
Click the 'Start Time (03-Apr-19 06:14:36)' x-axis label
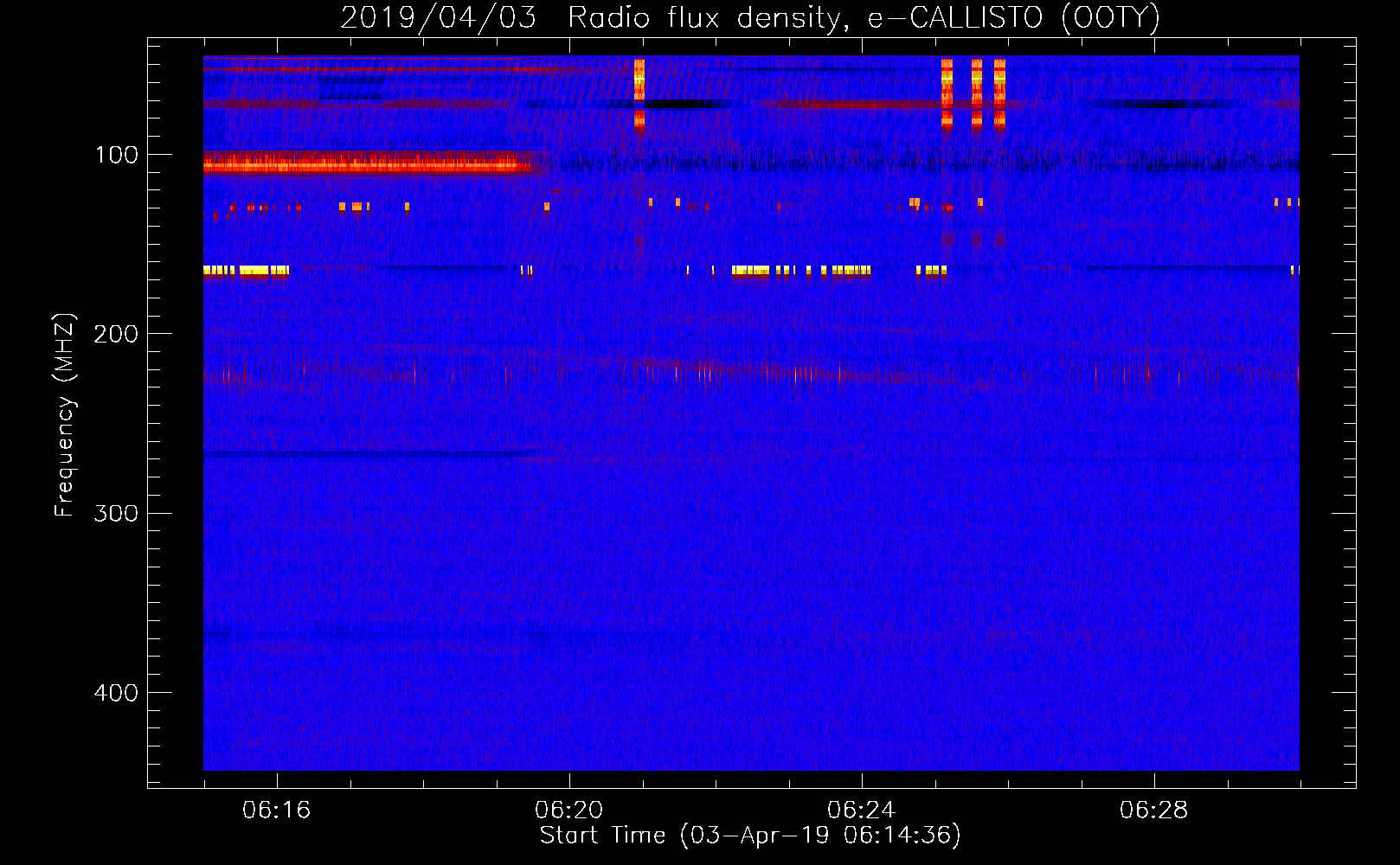750,836
